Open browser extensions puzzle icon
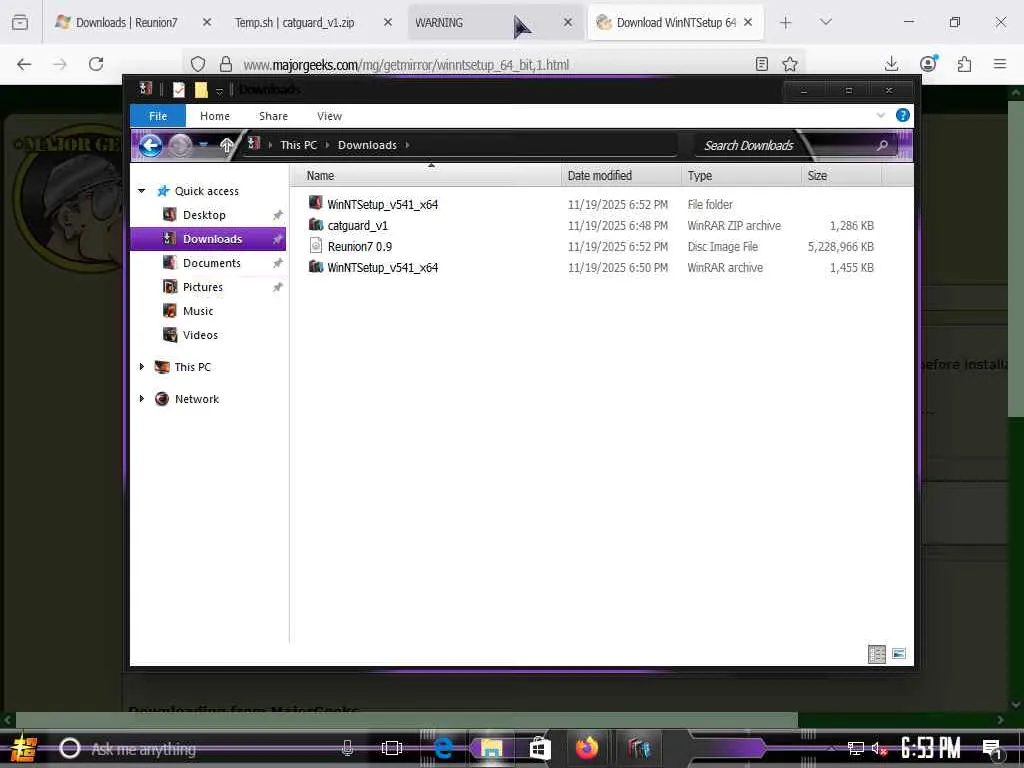This screenshot has width=1024, height=768. [964, 64]
